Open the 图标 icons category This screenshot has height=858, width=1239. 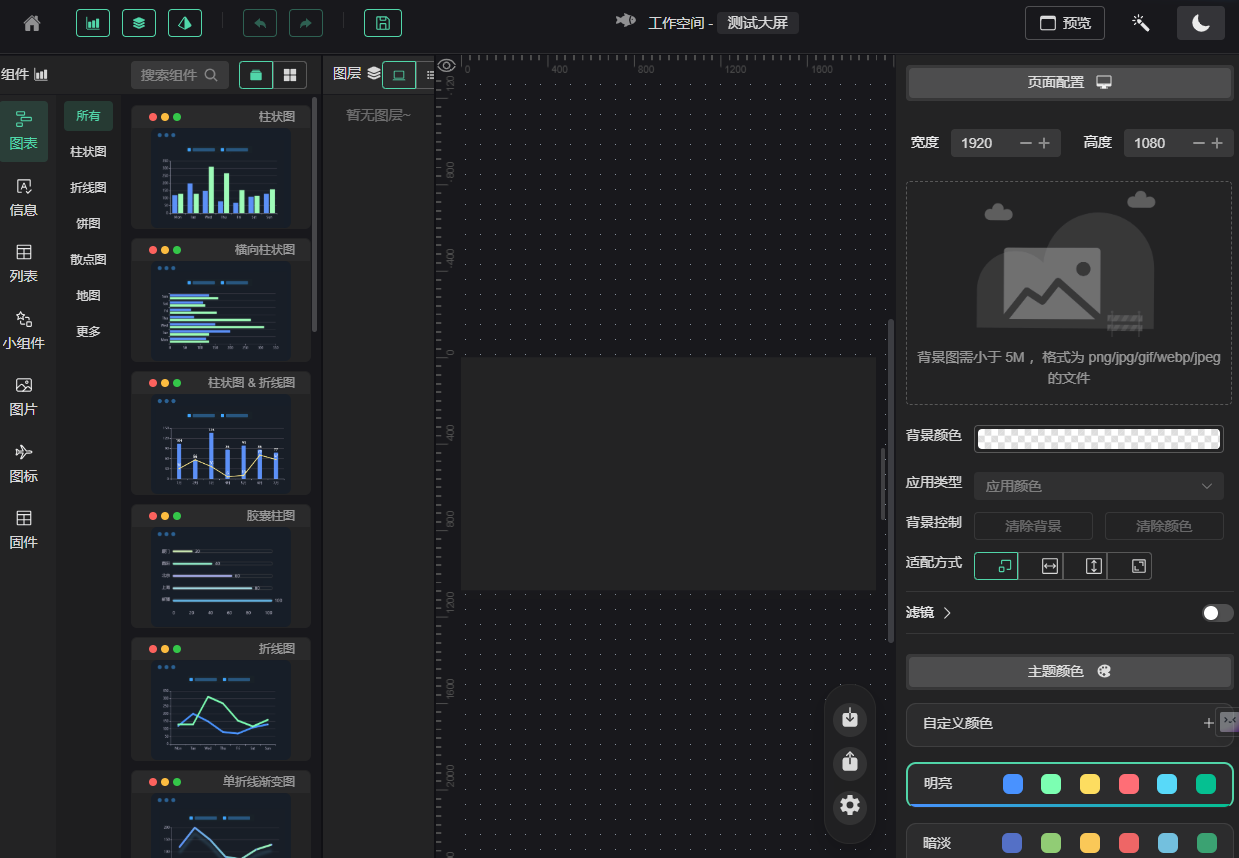point(24,464)
